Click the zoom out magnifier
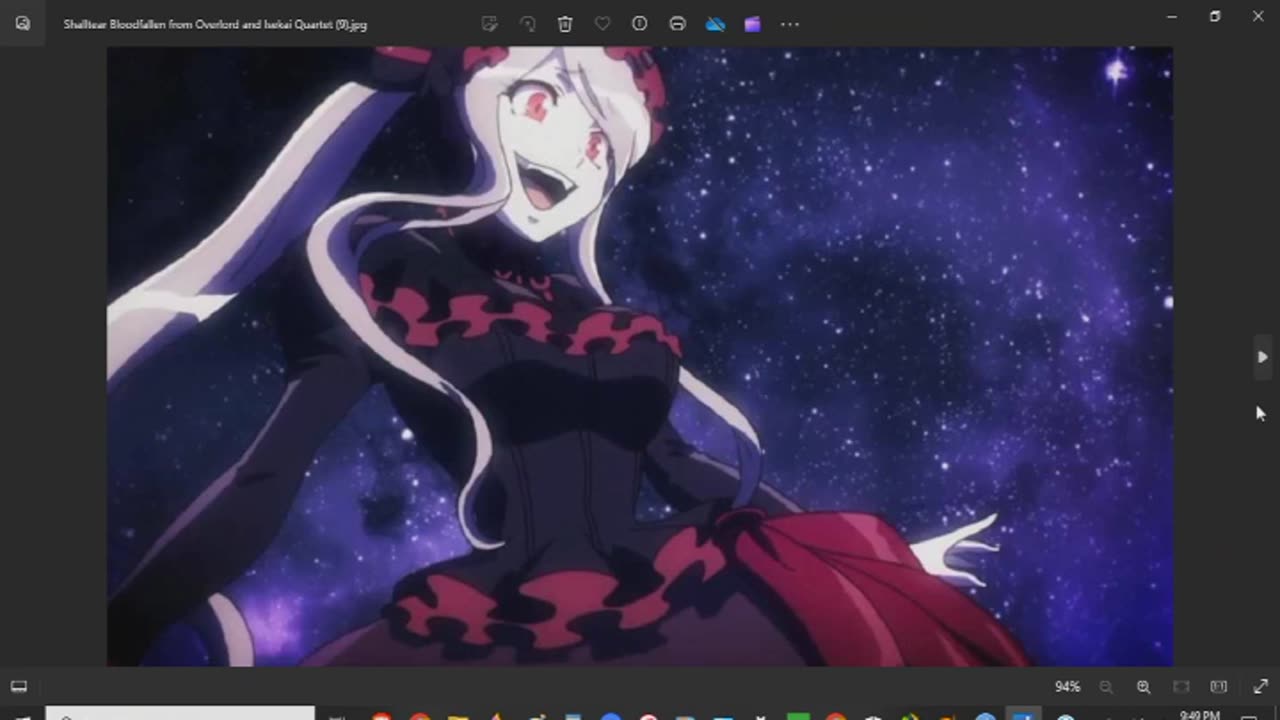The image size is (1280, 720). pyautogui.click(x=1106, y=687)
